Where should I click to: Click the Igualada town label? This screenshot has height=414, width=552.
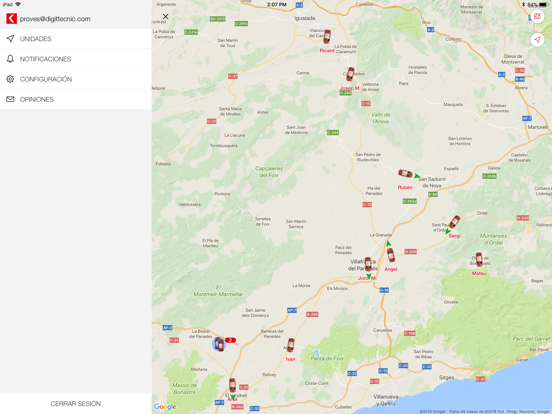(305, 18)
